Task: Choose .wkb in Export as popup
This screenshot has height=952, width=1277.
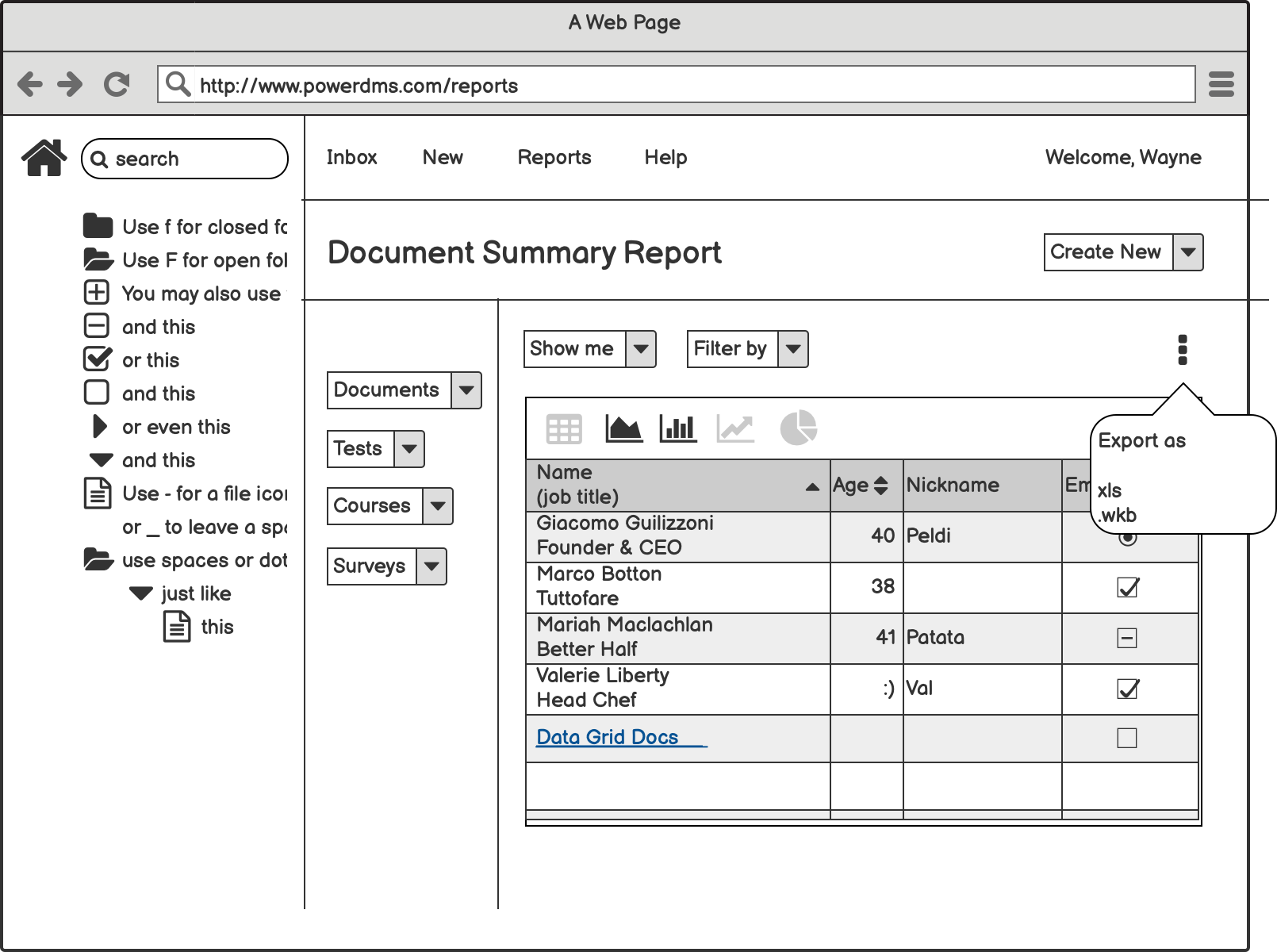Action: coord(1117,515)
